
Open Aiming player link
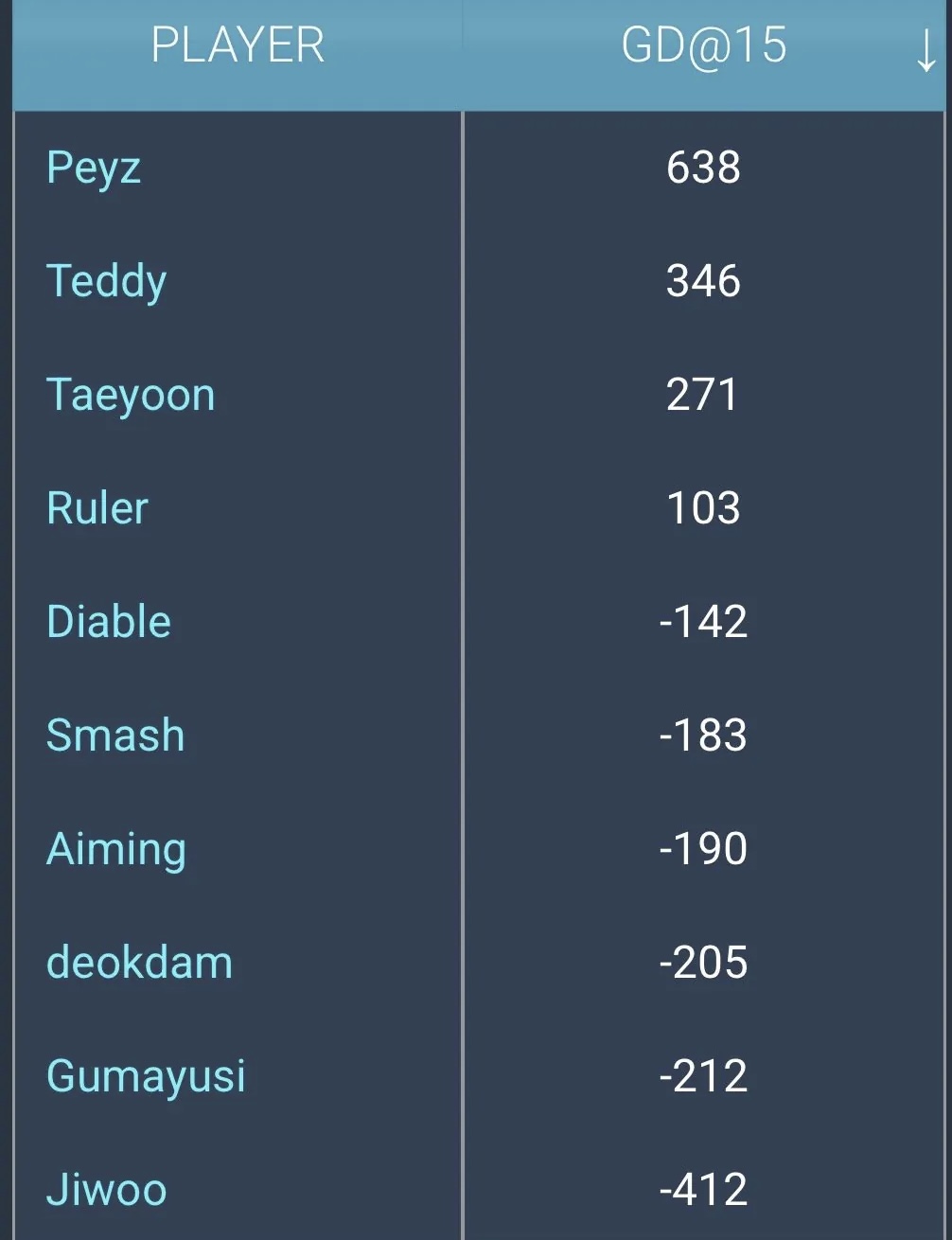click(x=116, y=850)
